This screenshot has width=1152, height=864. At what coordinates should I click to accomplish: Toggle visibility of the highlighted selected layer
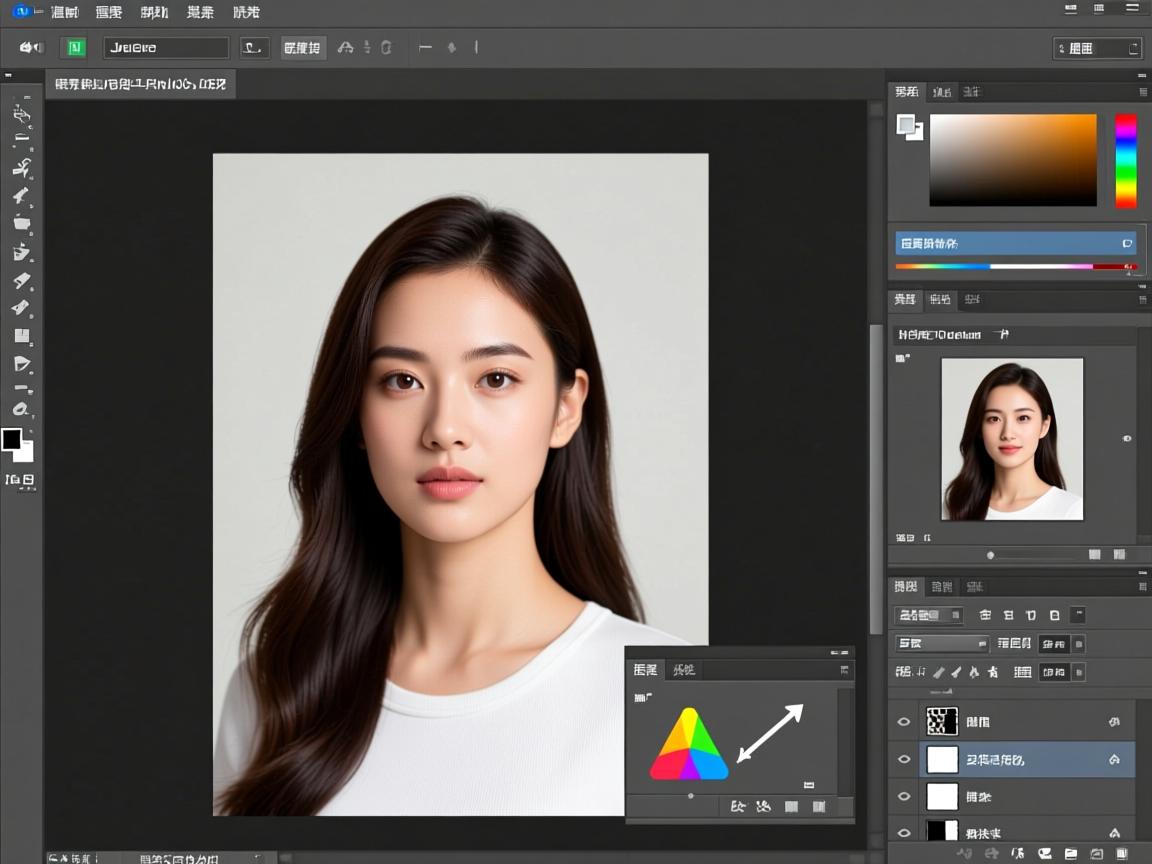[x=904, y=760]
